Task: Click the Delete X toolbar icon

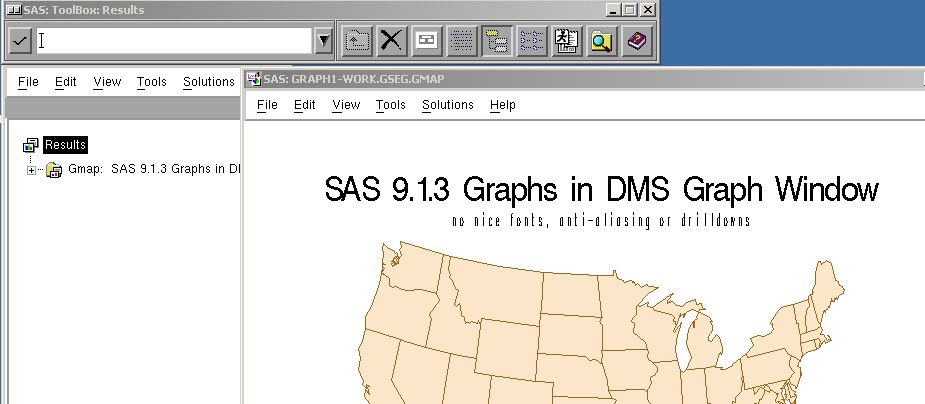Action: pyautogui.click(x=392, y=41)
